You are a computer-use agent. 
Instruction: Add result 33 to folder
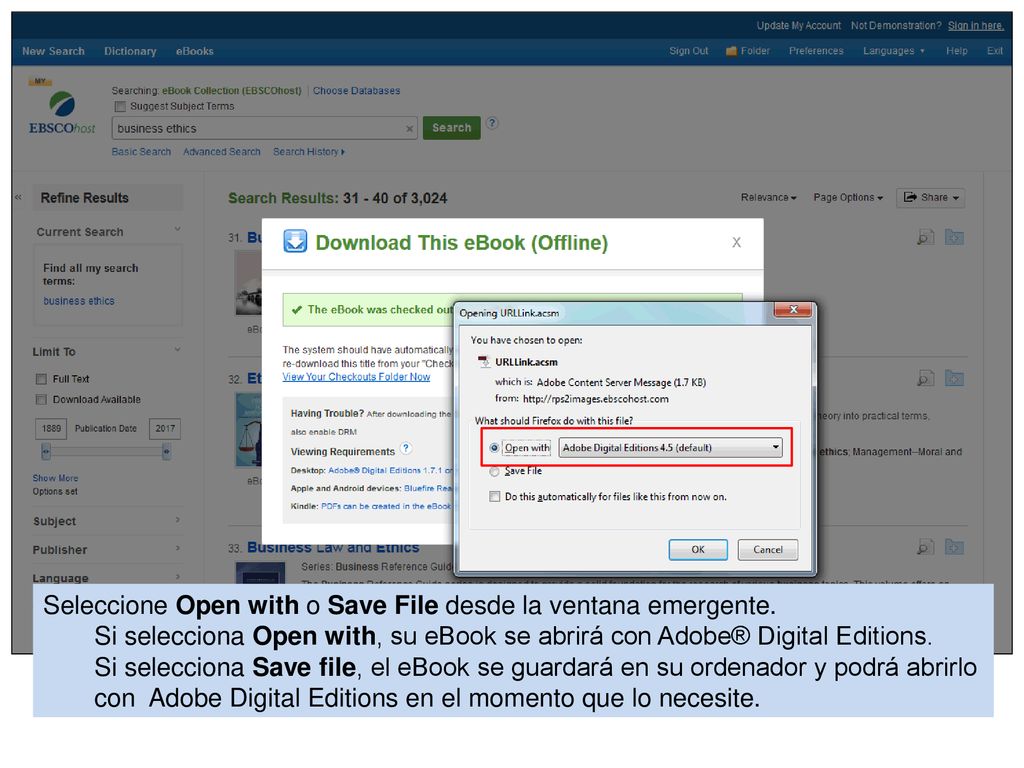tap(954, 547)
